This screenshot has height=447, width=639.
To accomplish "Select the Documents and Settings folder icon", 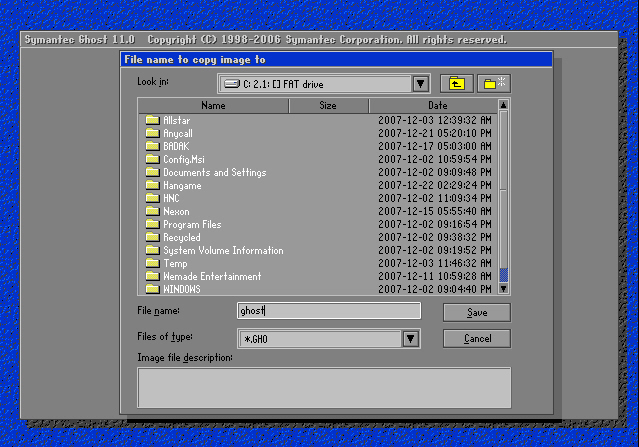I will click(x=152, y=172).
